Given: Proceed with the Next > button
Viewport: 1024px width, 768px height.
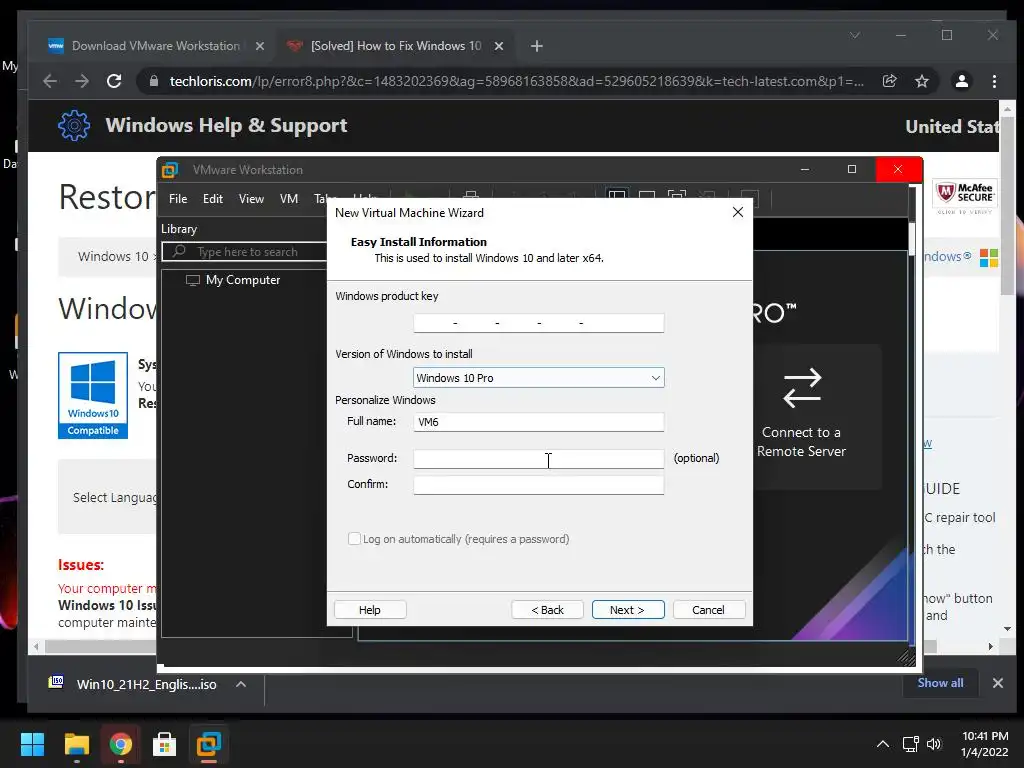Looking at the screenshot, I should tap(628, 609).
